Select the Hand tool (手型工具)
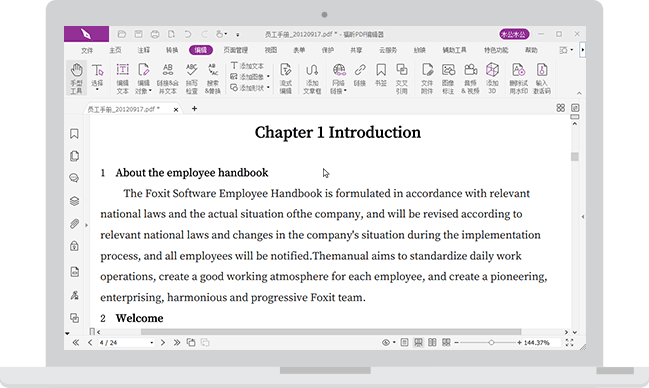The image size is (649, 388). click(x=76, y=78)
